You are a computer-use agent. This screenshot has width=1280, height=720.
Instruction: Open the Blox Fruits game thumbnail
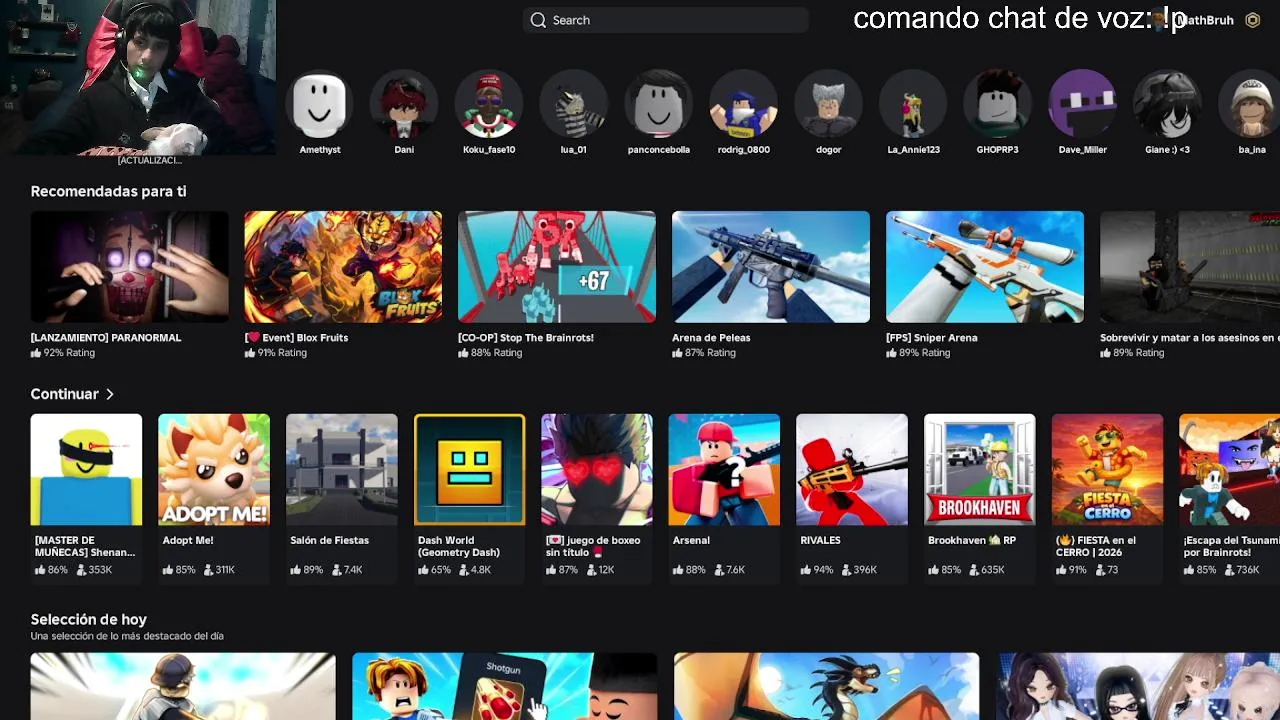coord(343,267)
